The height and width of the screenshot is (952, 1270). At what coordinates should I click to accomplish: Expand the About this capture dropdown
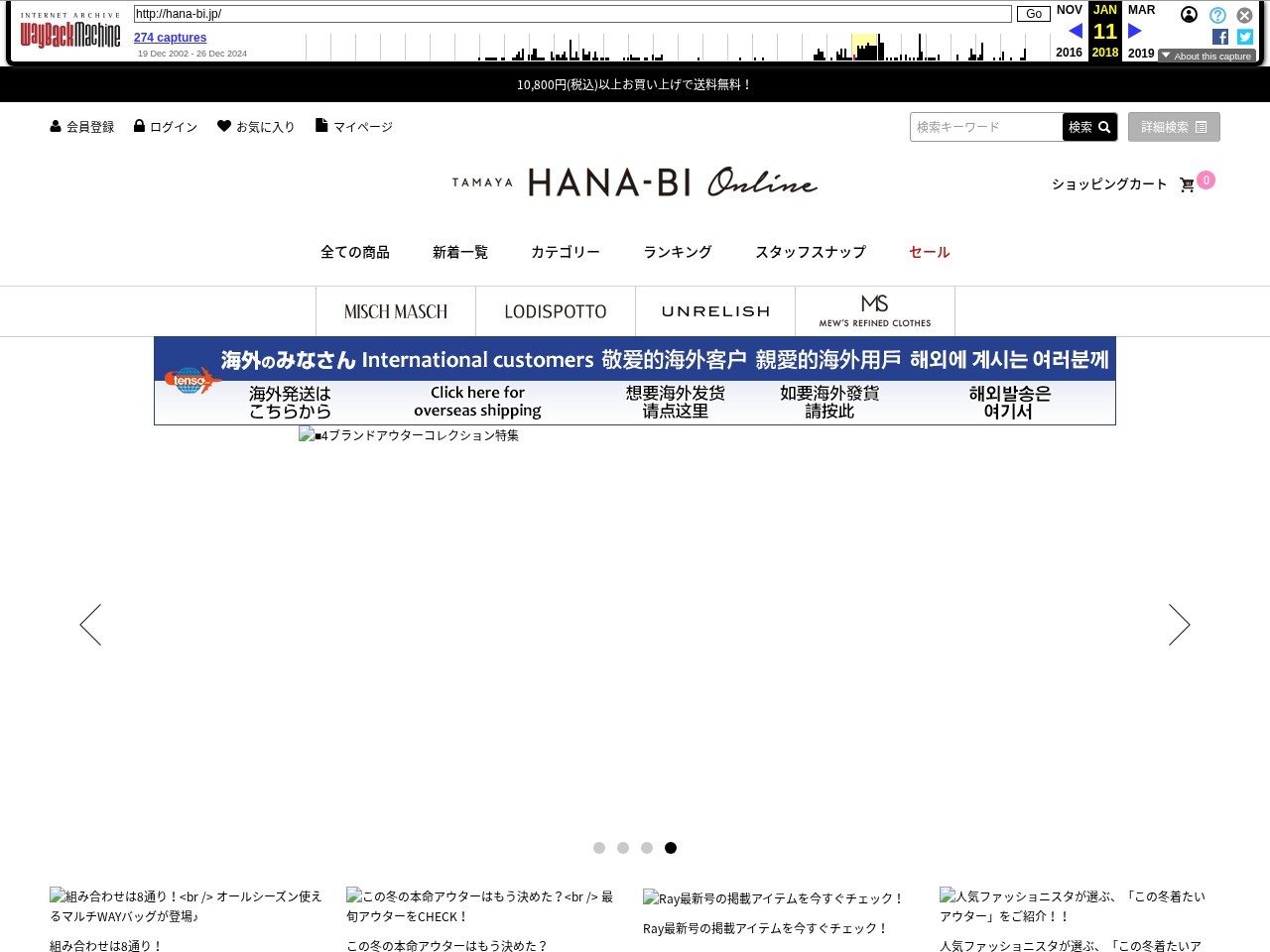coord(1206,57)
